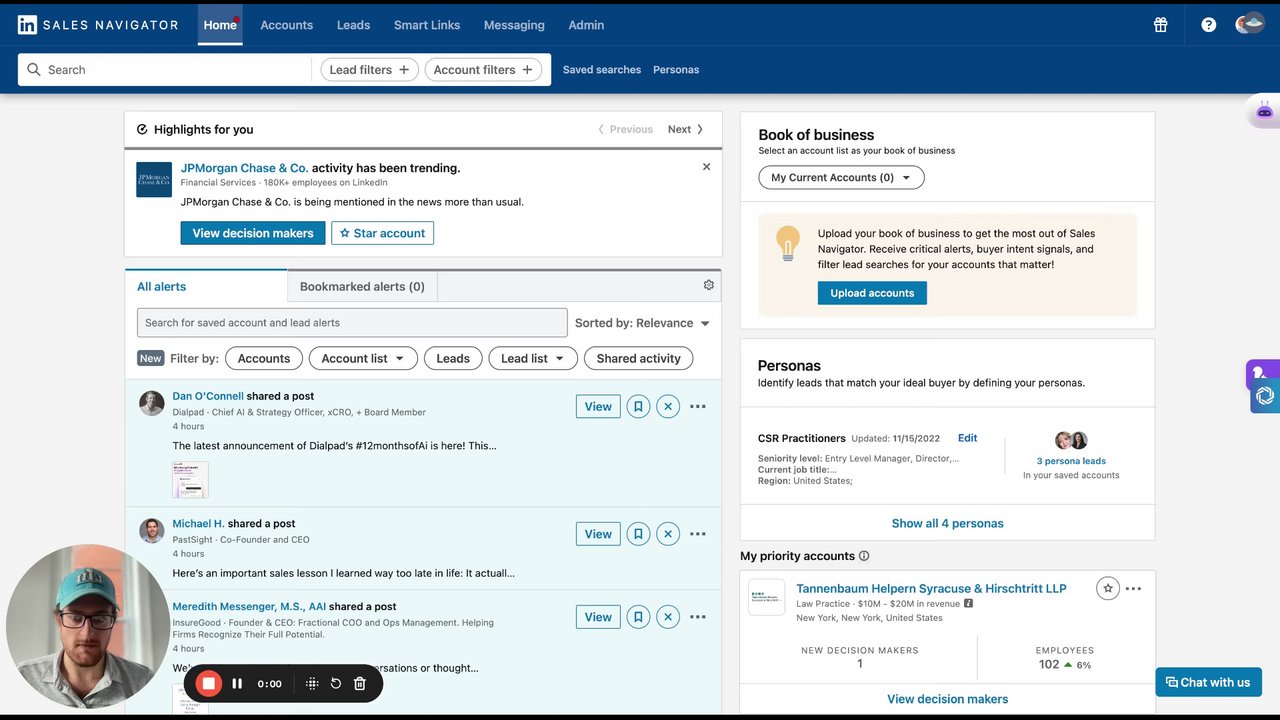The width and height of the screenshot is (1280, 720).
Task: Open the 3 persona leads link
Action: pyautogui.click(x=1071, y=461)
